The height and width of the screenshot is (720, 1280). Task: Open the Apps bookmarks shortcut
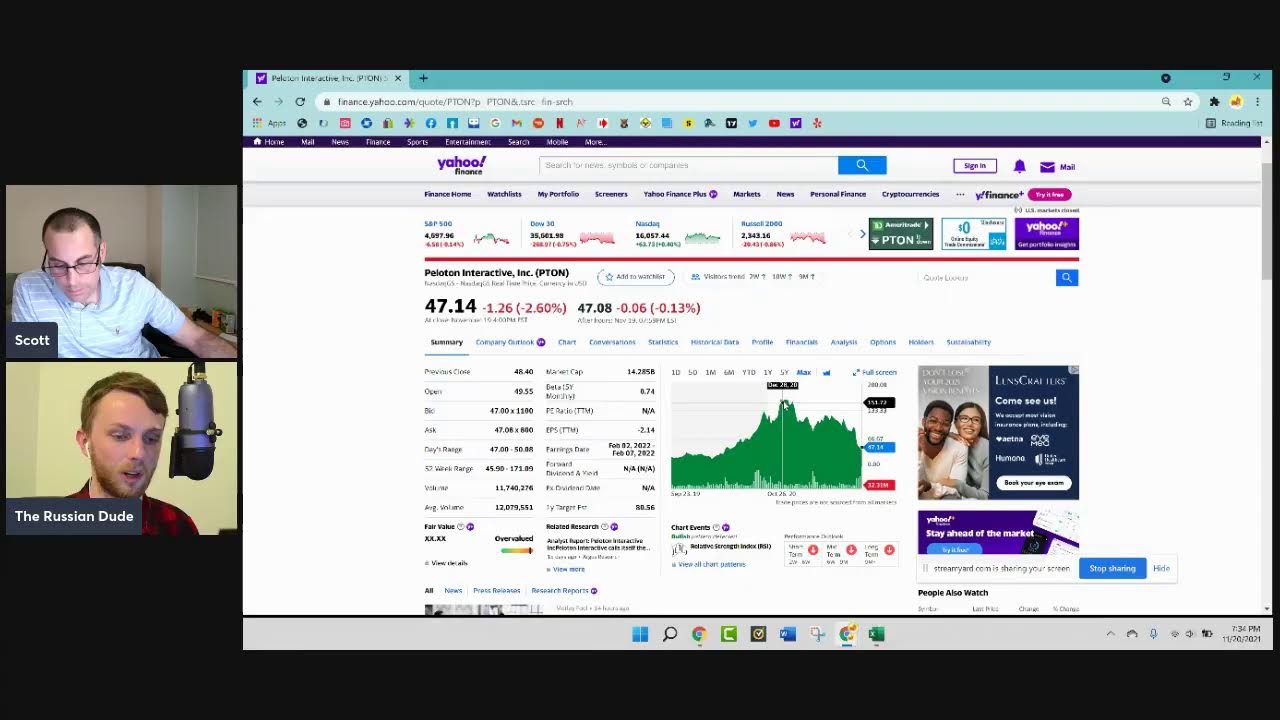[269, 123]
